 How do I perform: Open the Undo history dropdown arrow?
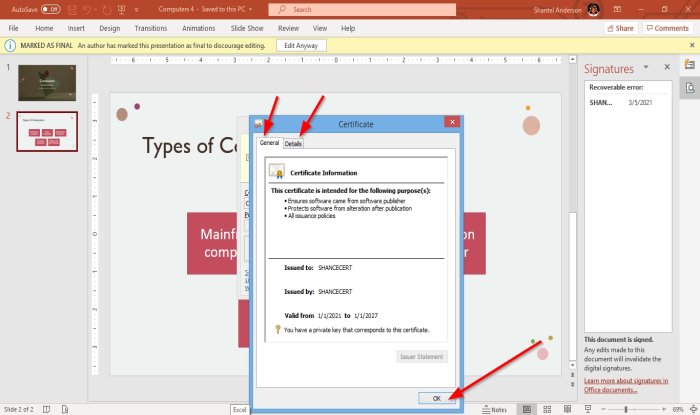pos(96,9)
